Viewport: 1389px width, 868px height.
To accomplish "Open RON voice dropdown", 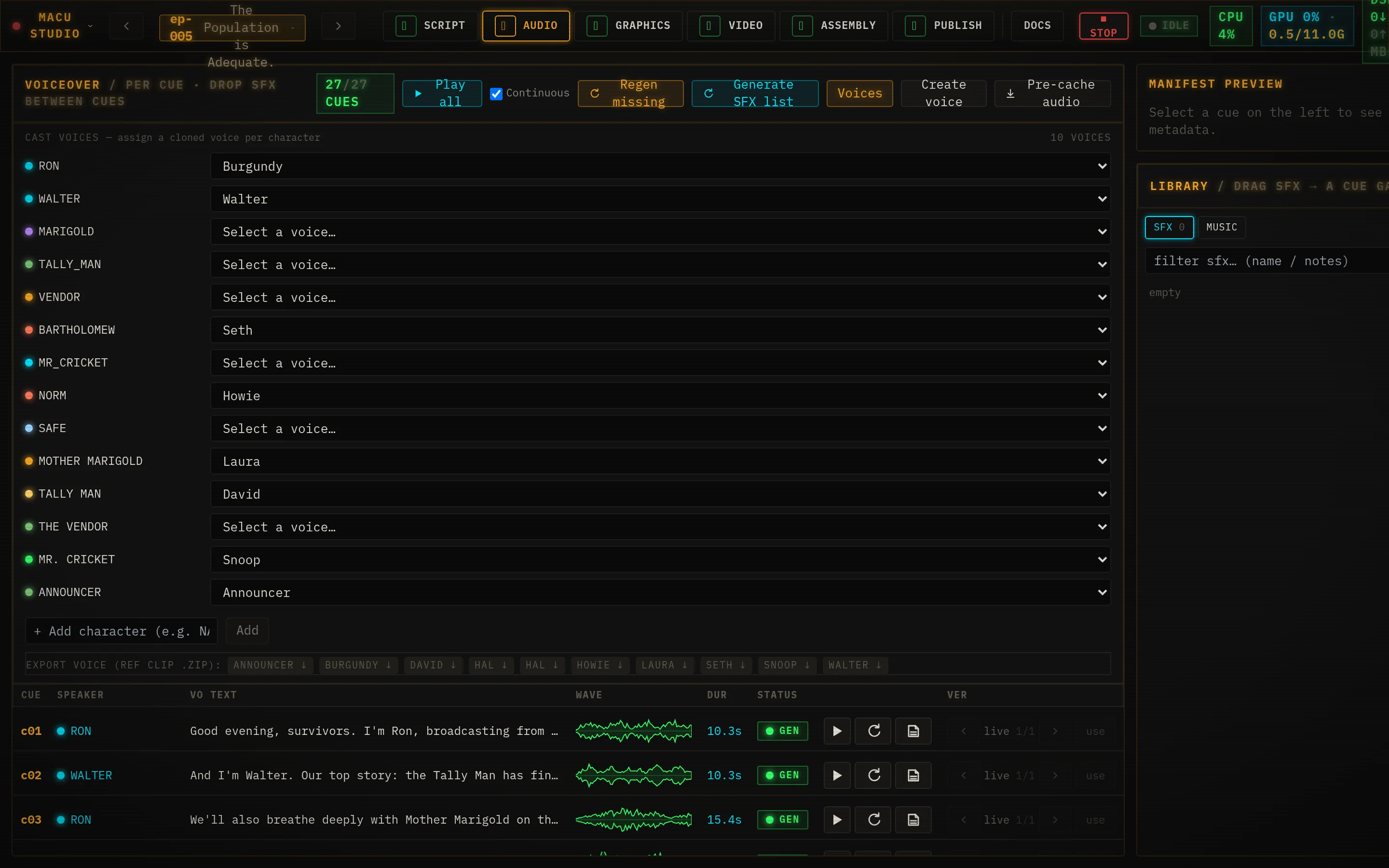I will click(x=660, y=166).
